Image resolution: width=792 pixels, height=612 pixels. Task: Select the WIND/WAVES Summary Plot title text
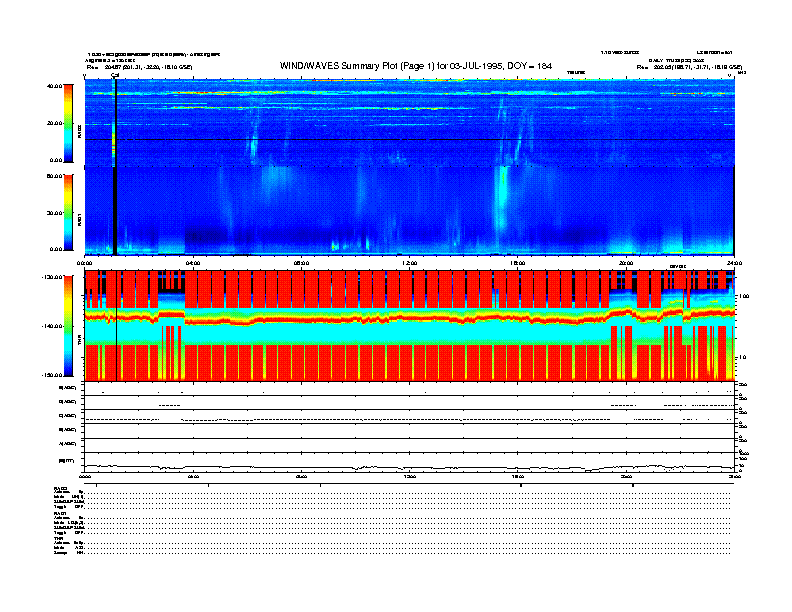pos(416,66)
